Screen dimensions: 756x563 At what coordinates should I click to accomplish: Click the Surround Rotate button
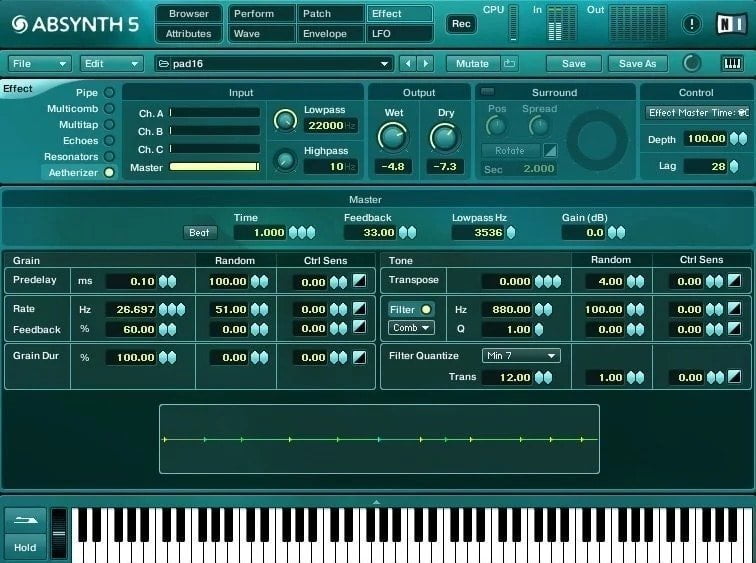(x=511, y=151)
